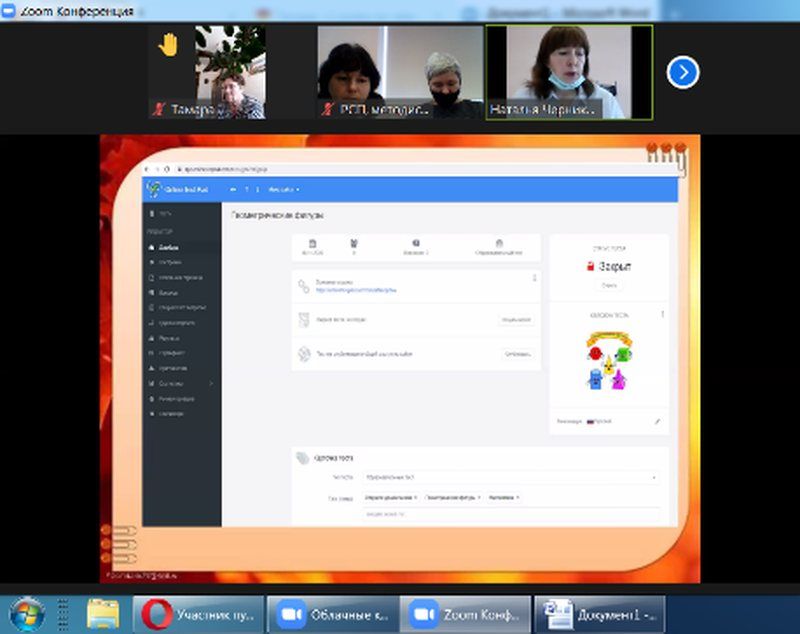Click the red lock icon beside Закрыт
Image resolution: width=800 pixels, height=634 pixels.
[590, 266]
